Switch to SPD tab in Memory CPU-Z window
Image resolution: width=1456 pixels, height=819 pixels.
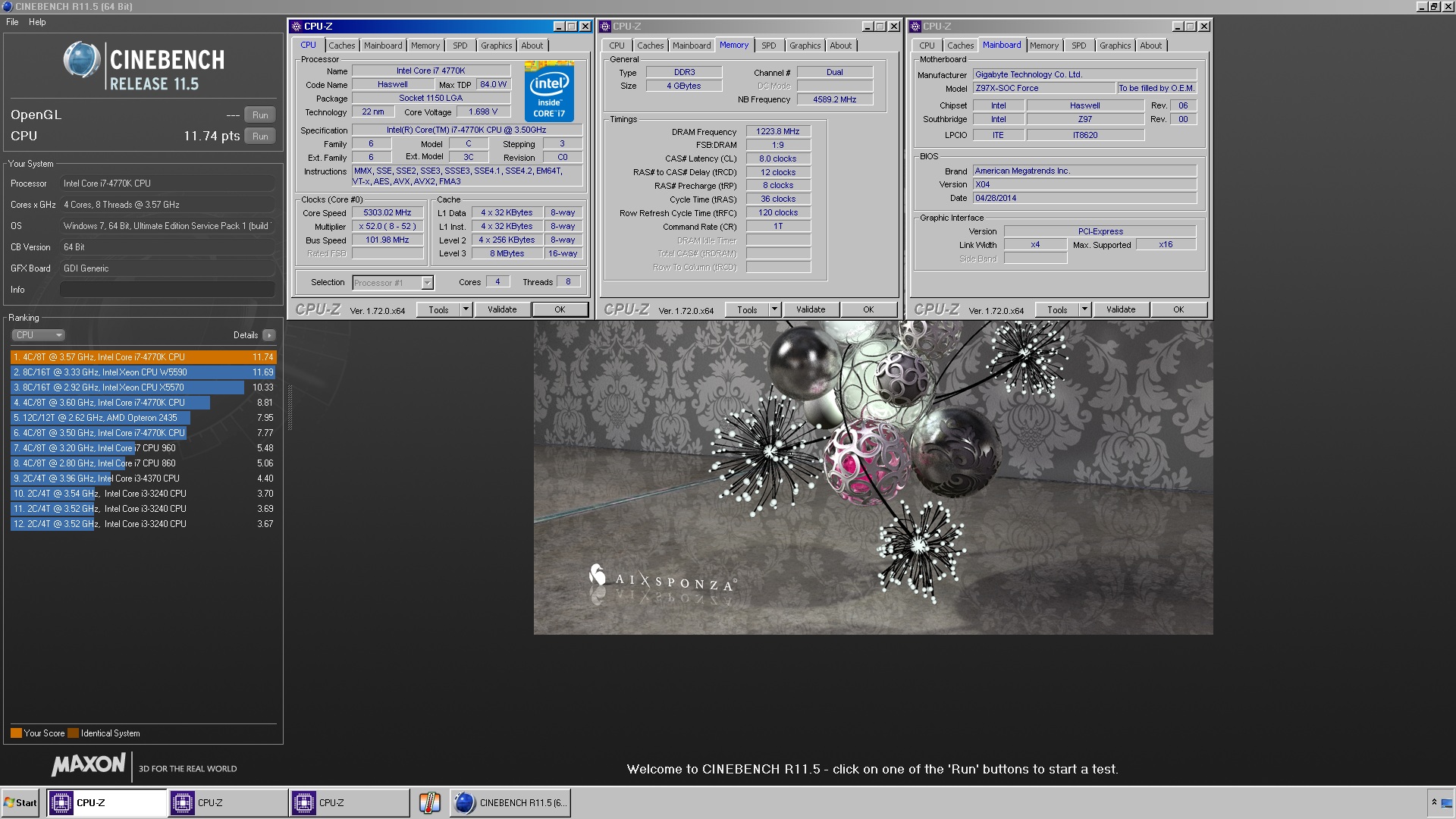click(x=769, y=45)
